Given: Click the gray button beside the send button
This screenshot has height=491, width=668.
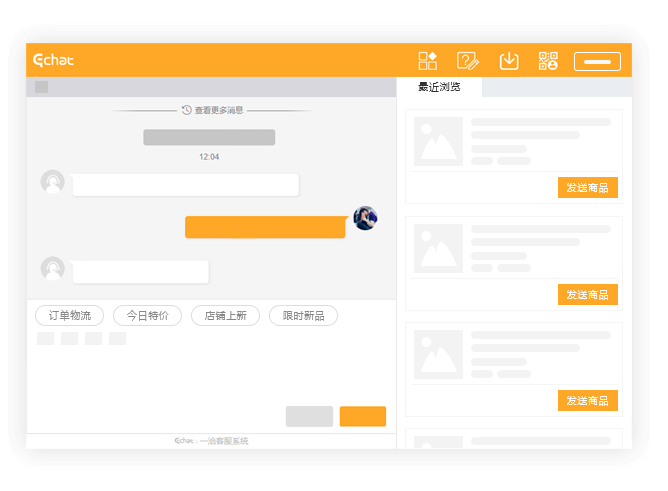Looking at the screenshot, I should pyautogui.click(x=309, y=416).
